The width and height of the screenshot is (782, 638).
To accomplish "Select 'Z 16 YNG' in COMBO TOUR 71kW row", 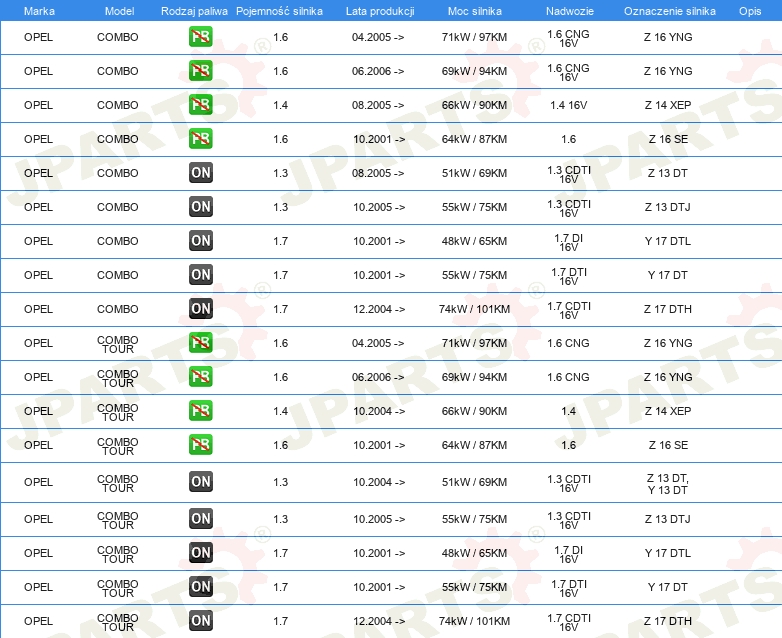I will click(668, 343).
